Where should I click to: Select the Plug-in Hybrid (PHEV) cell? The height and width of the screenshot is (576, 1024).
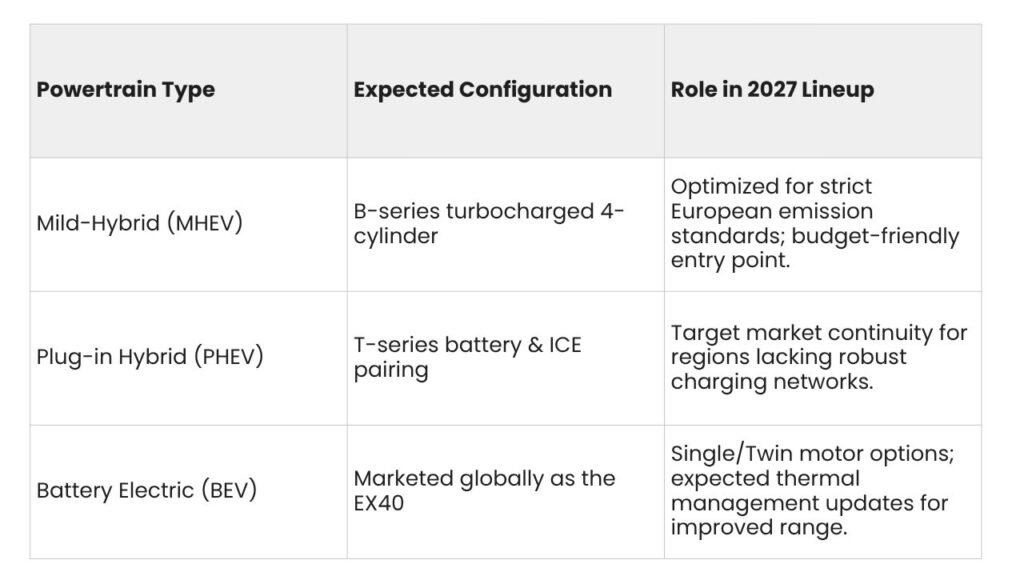pos(188,359)
